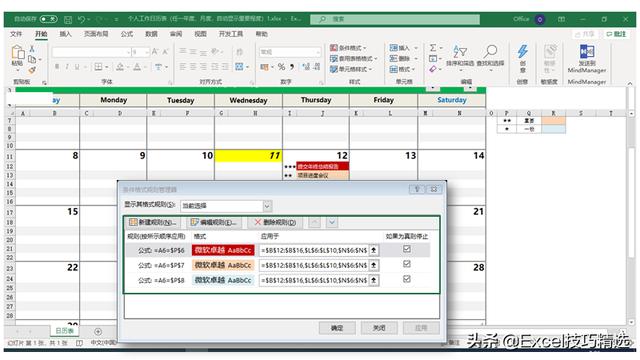This screenshot has width=640, height=360.
Task: Click the Close button in rules manager
Action: point(379,328)
